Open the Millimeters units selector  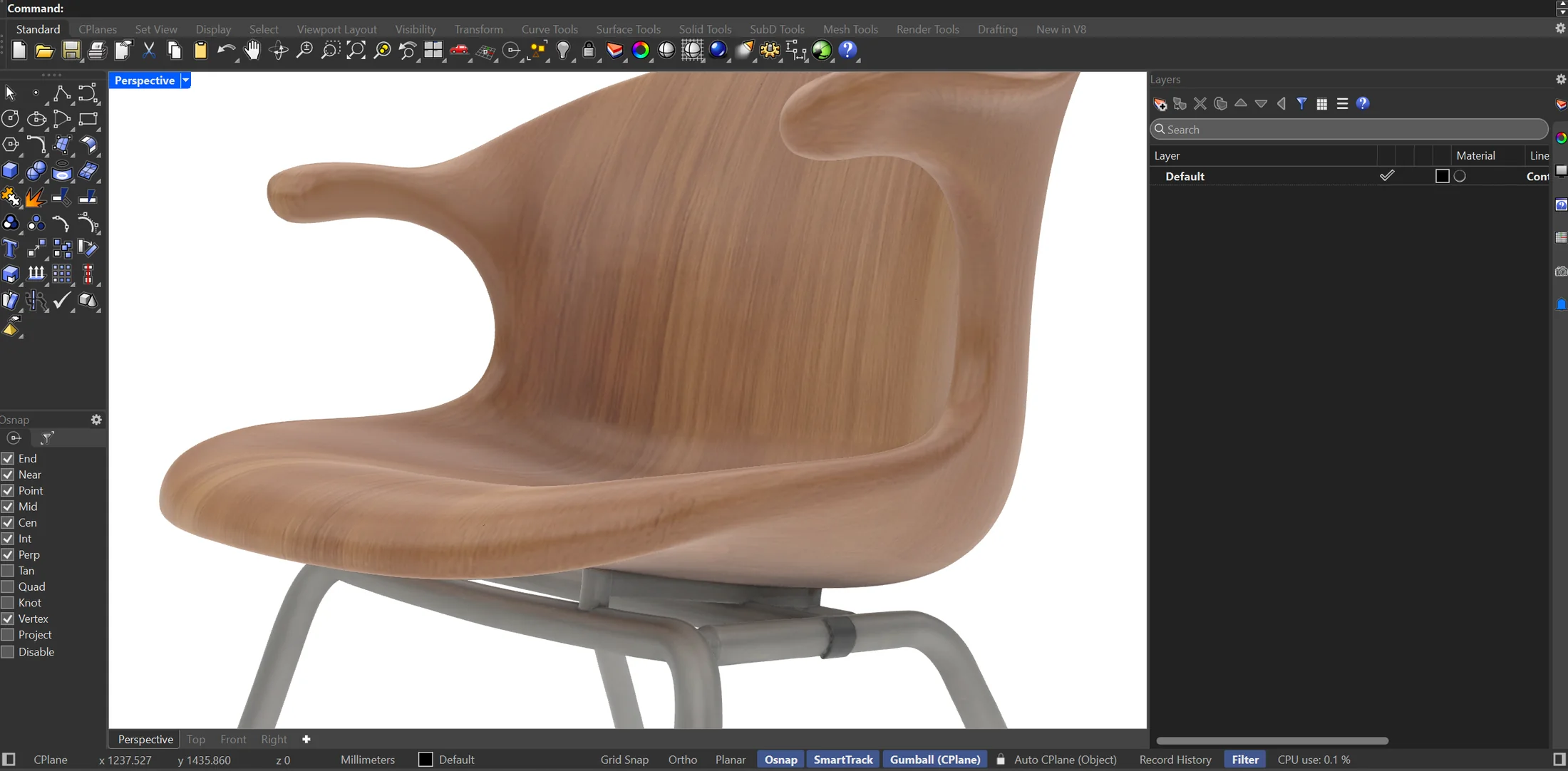point(367,760)
